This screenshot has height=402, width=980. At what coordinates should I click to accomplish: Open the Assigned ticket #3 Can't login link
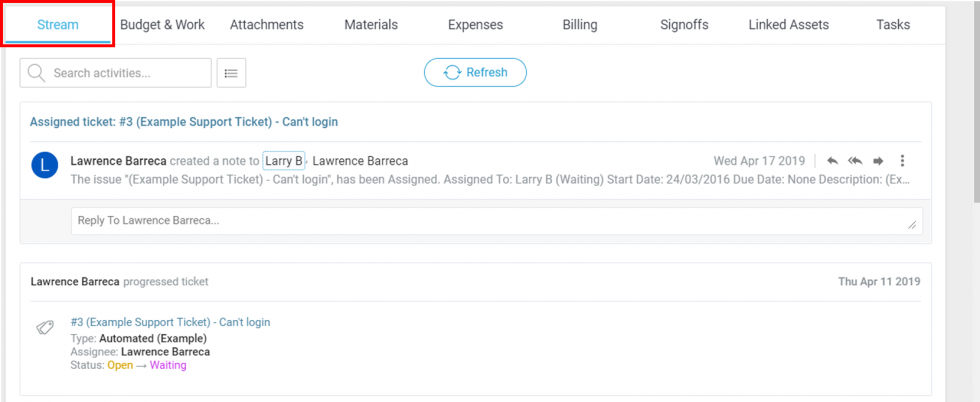point(184,122)
